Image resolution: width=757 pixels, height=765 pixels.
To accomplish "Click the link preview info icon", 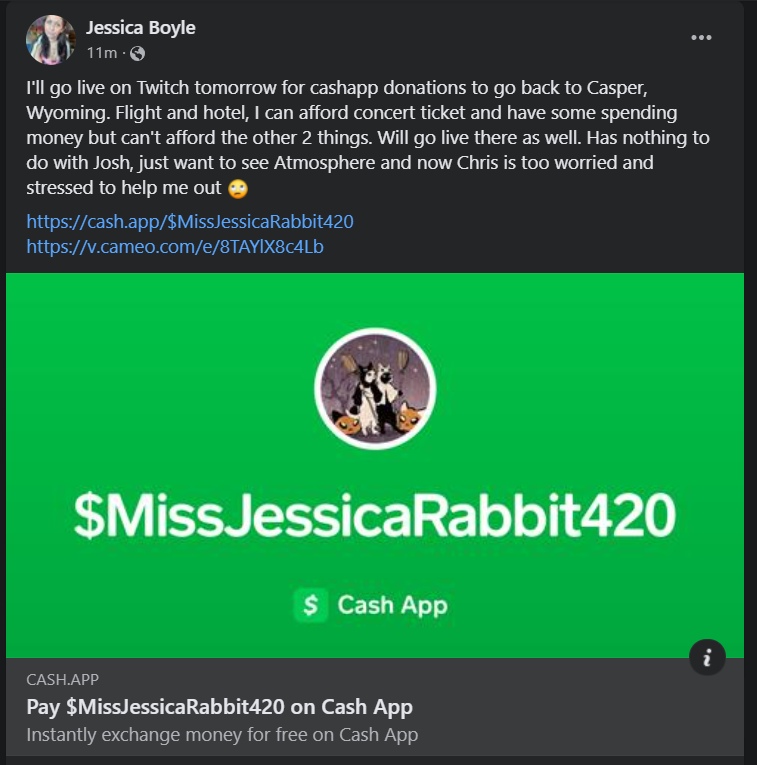I will click(x=707, y=657).
